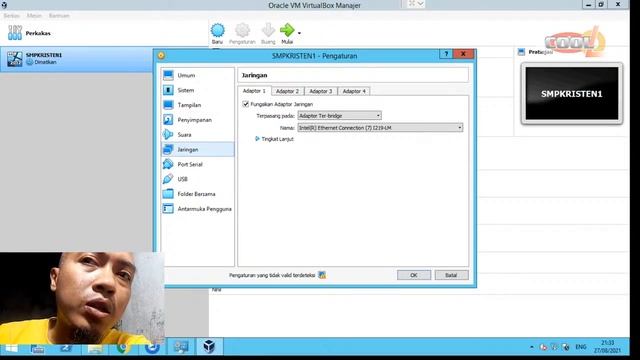Click the ENG language indicator
The width and height of the screenshot is (640, 360).
pos(581,347)
